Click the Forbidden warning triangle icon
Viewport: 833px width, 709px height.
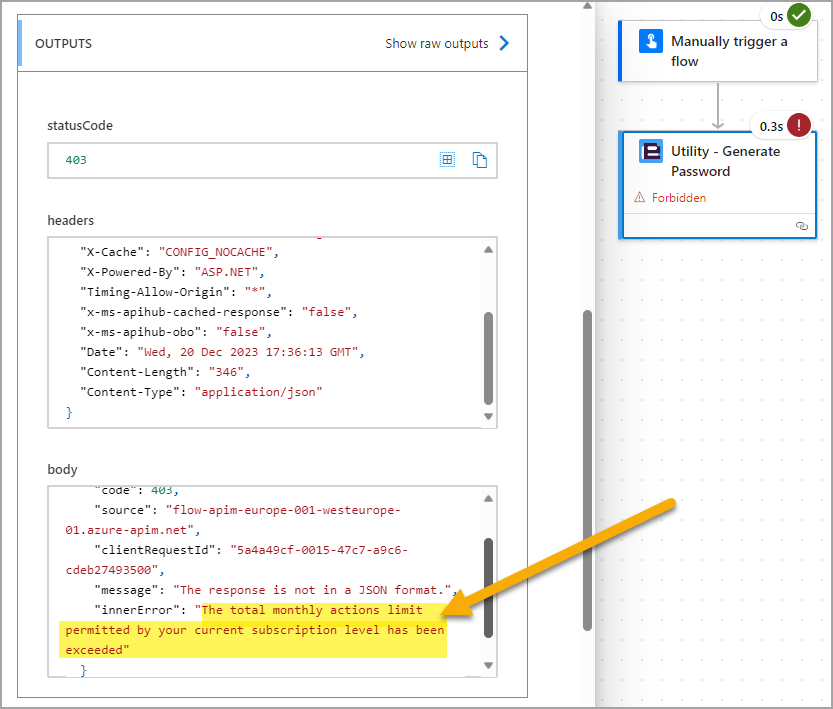coord(640,198)
